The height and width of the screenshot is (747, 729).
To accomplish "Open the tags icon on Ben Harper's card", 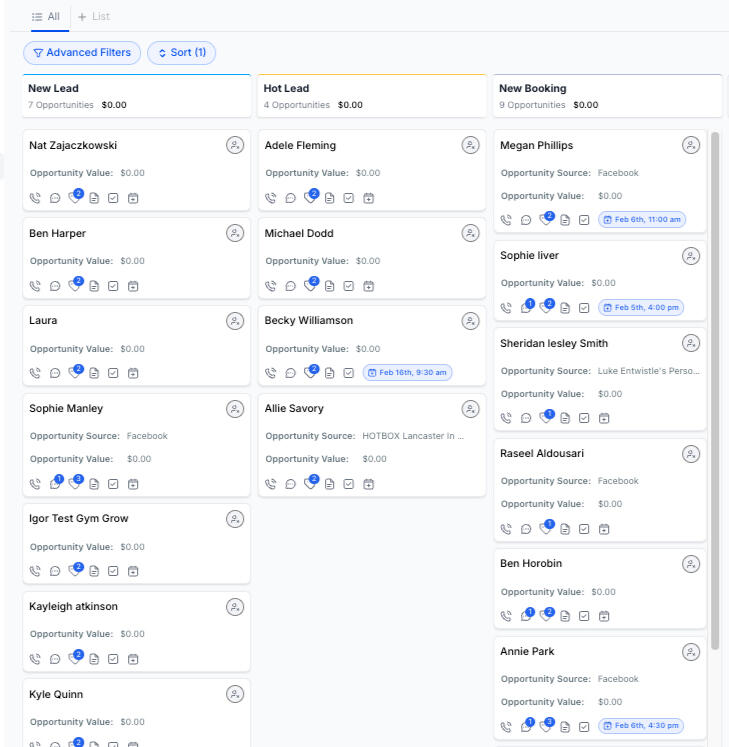I will [75, 286].
